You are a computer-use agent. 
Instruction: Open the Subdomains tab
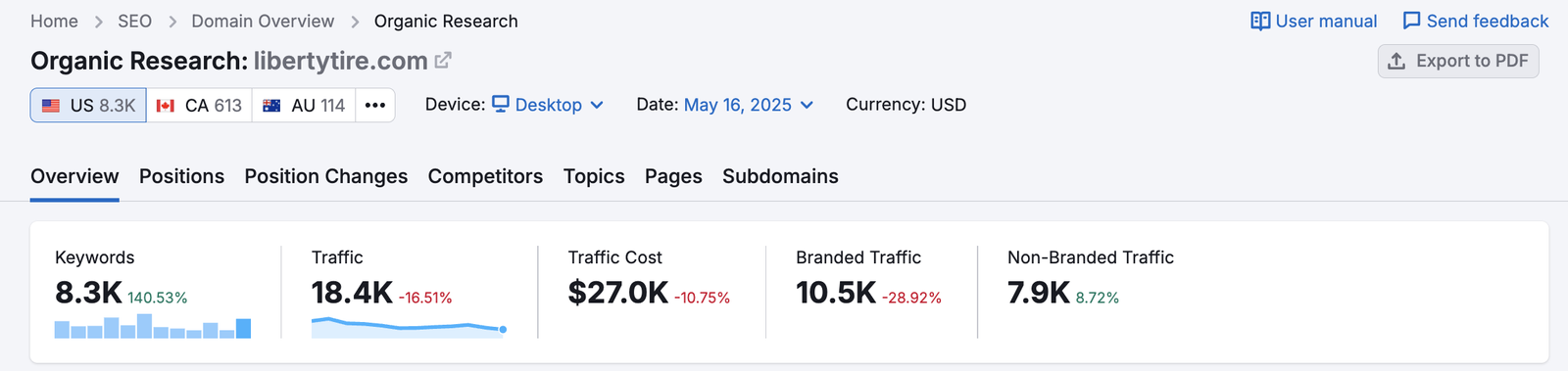click(x=780, y=176)
